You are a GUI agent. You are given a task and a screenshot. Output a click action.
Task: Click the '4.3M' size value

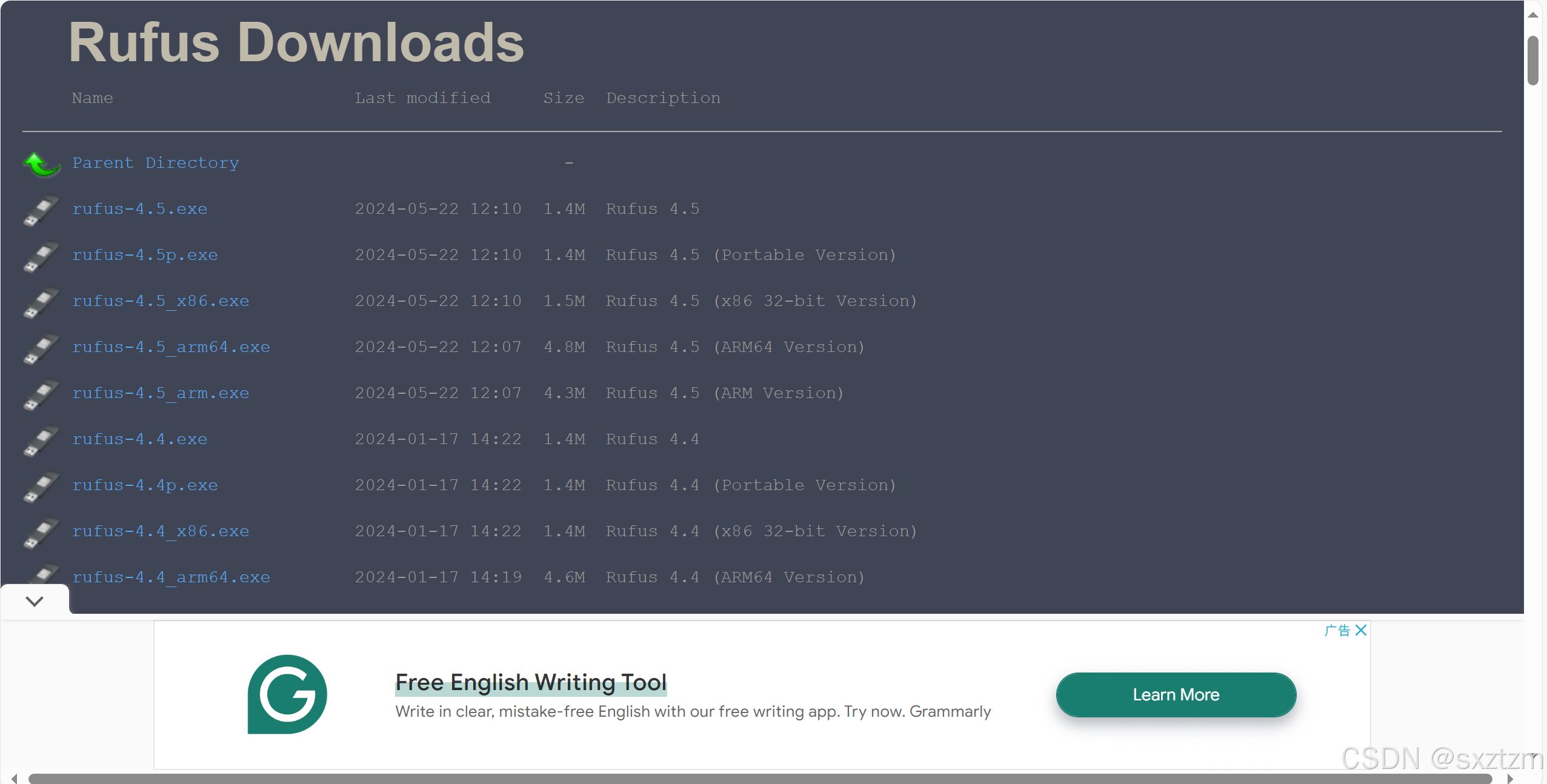click(564, 393)
